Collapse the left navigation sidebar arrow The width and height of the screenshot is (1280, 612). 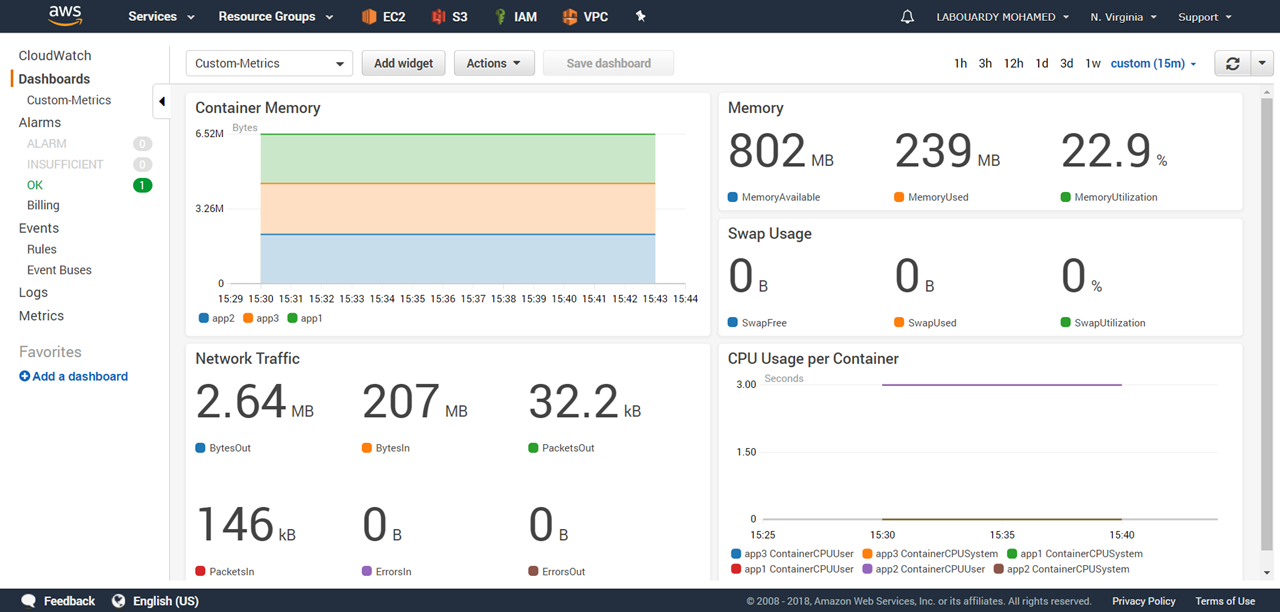click(162, 101)
